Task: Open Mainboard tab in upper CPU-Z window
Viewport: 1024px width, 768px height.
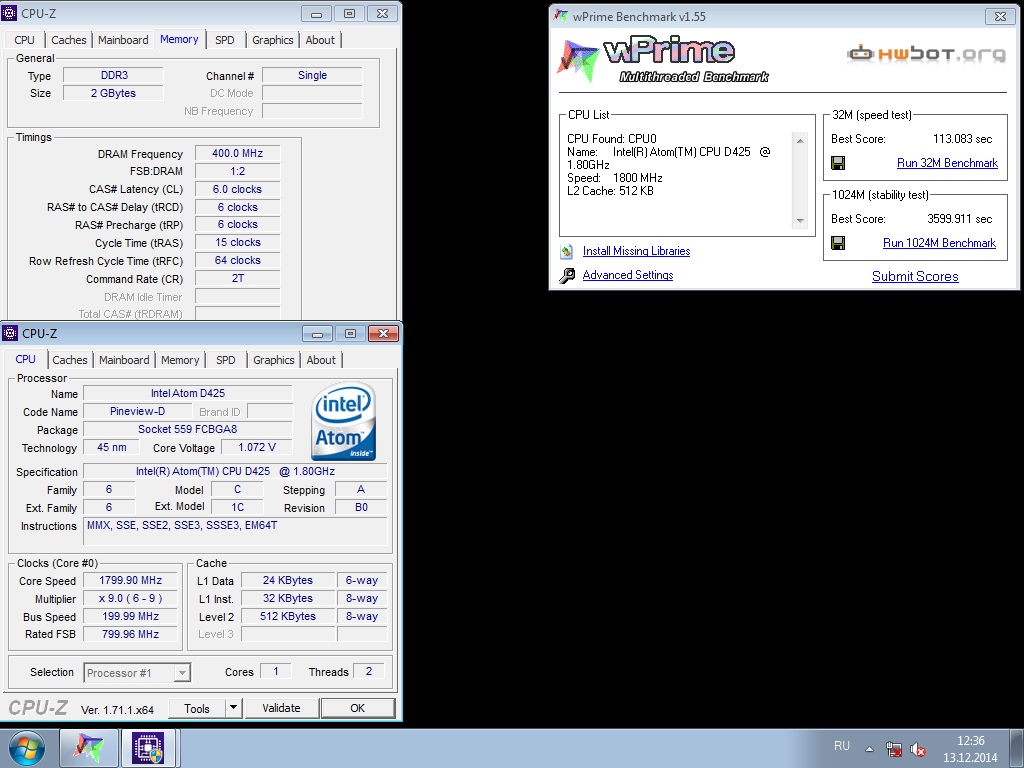Action: pos(123,40)
